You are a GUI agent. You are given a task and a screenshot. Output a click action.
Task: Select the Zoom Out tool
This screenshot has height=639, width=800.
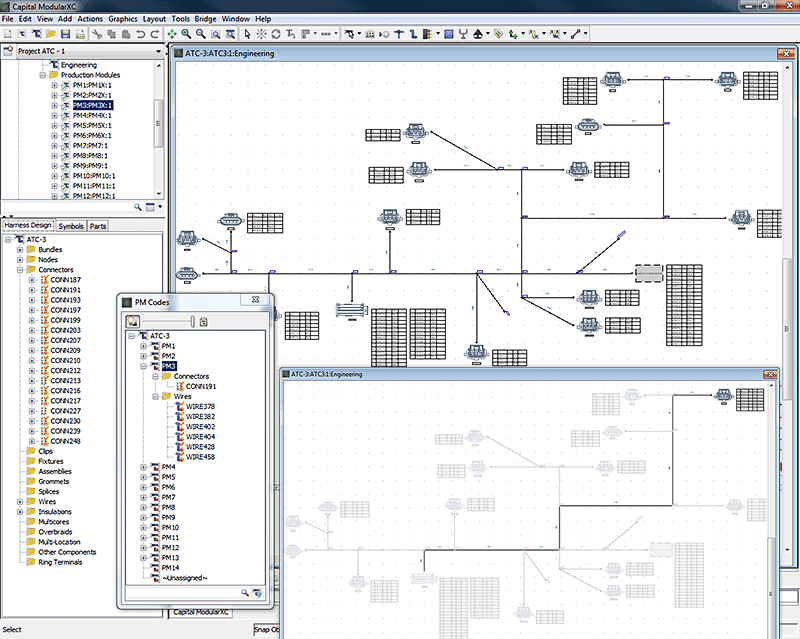click(200, 32)
